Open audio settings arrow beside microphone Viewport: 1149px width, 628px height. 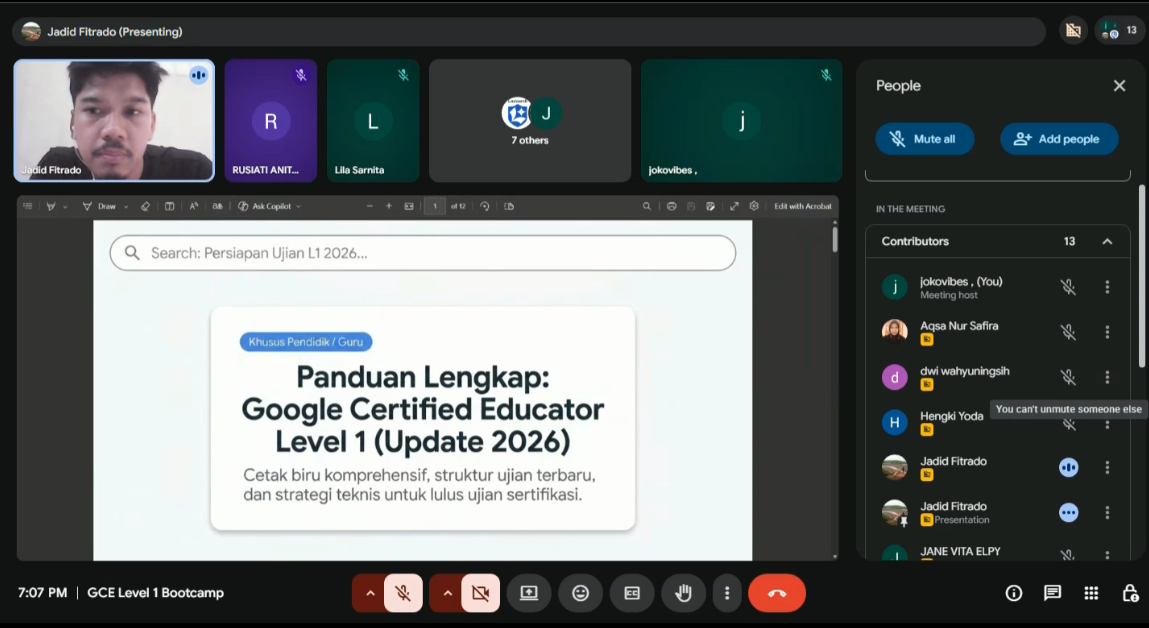point(369,593)
